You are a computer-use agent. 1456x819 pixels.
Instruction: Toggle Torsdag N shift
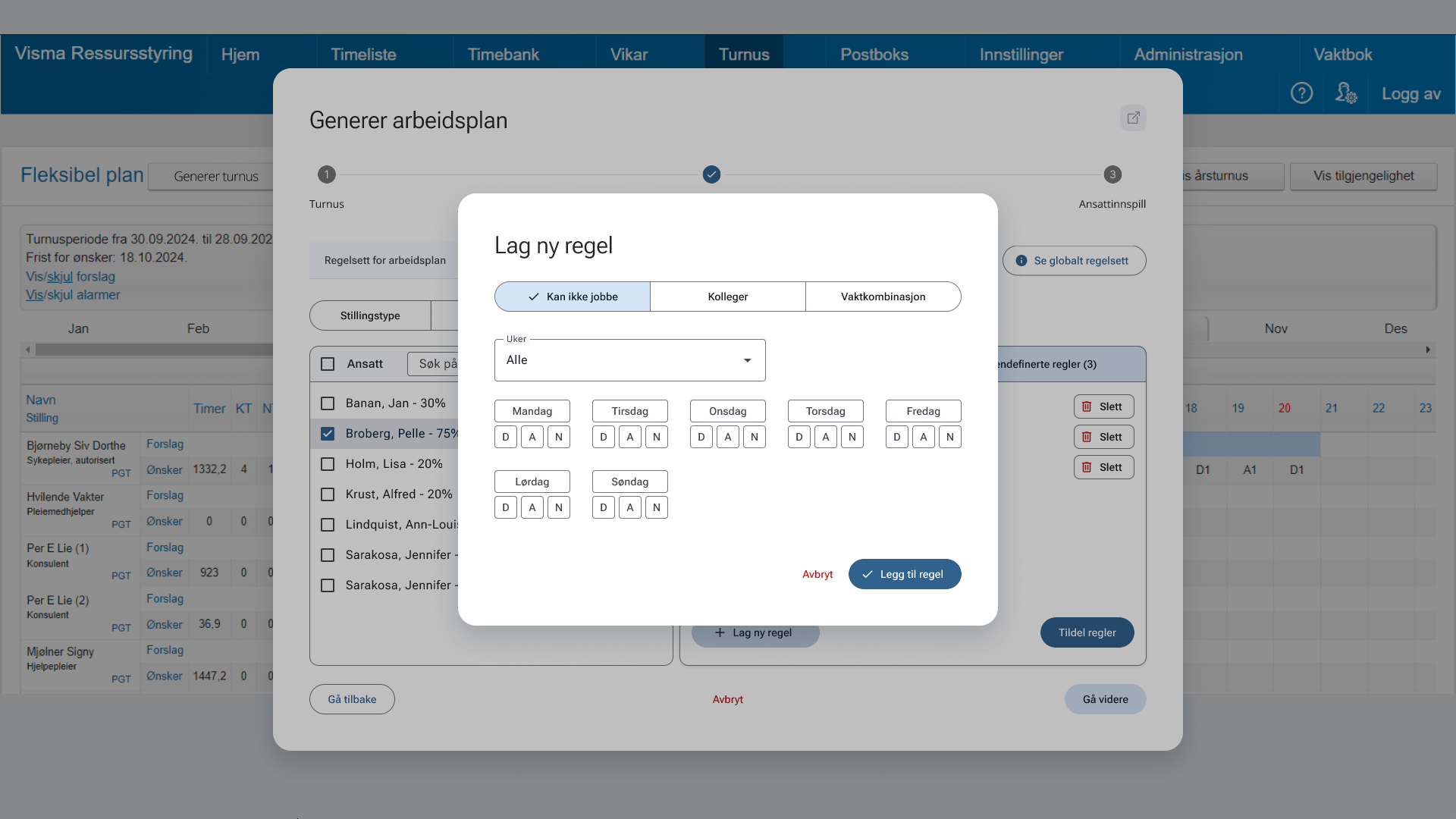point(852,437)
